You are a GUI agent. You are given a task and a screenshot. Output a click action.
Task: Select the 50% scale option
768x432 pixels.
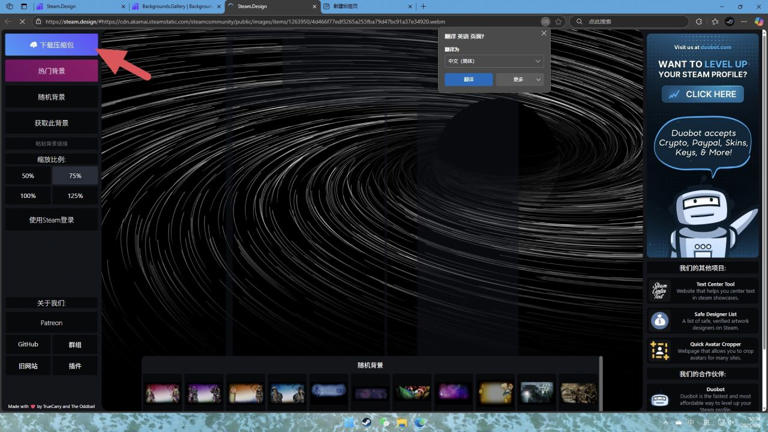28,175
